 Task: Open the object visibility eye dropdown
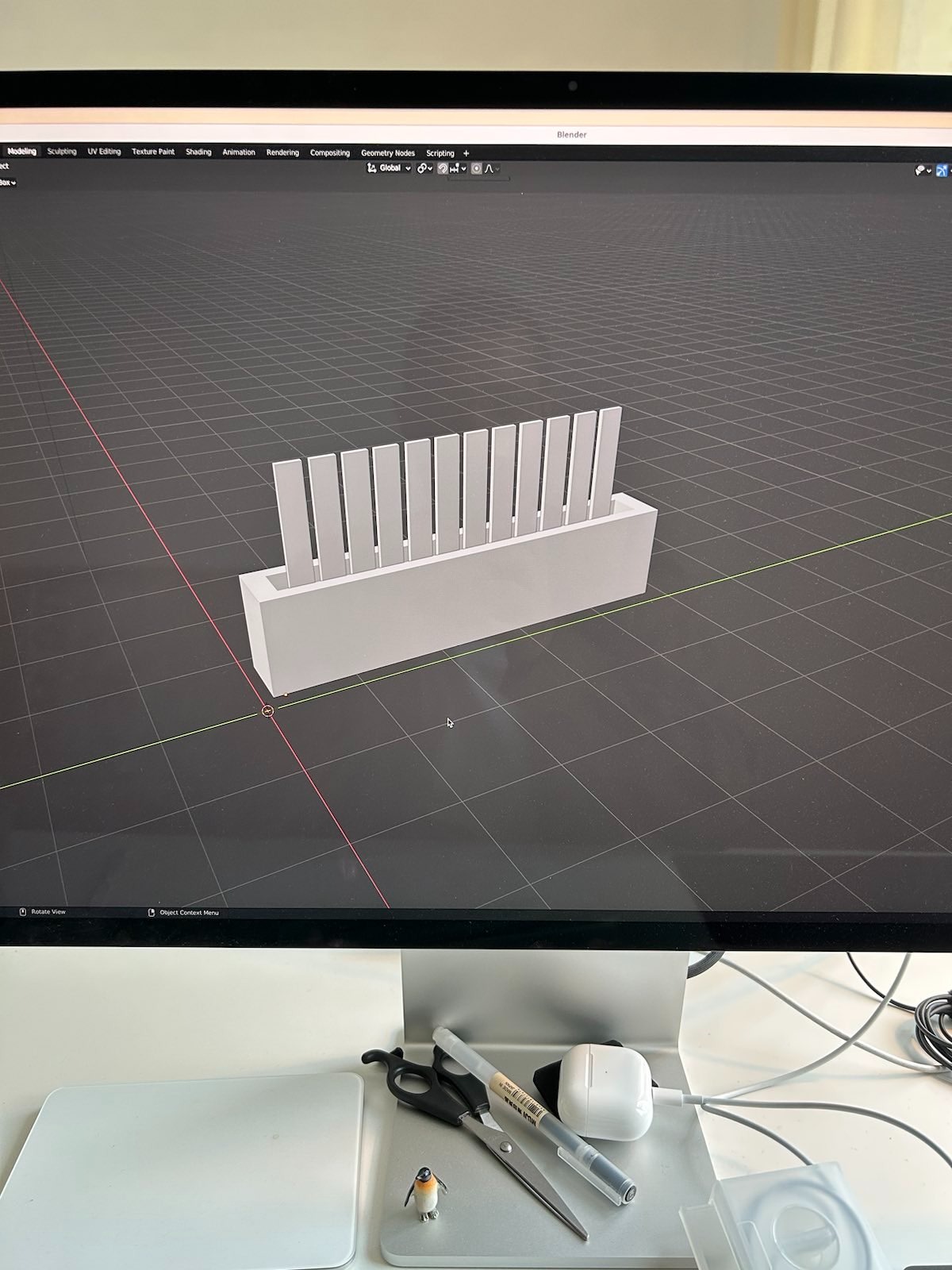(x=922, y=171)
